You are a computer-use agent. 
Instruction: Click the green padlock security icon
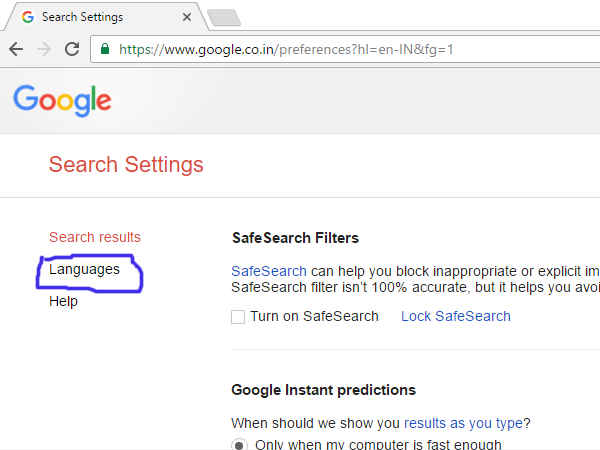pyautogui.click(x=105, y=49)
